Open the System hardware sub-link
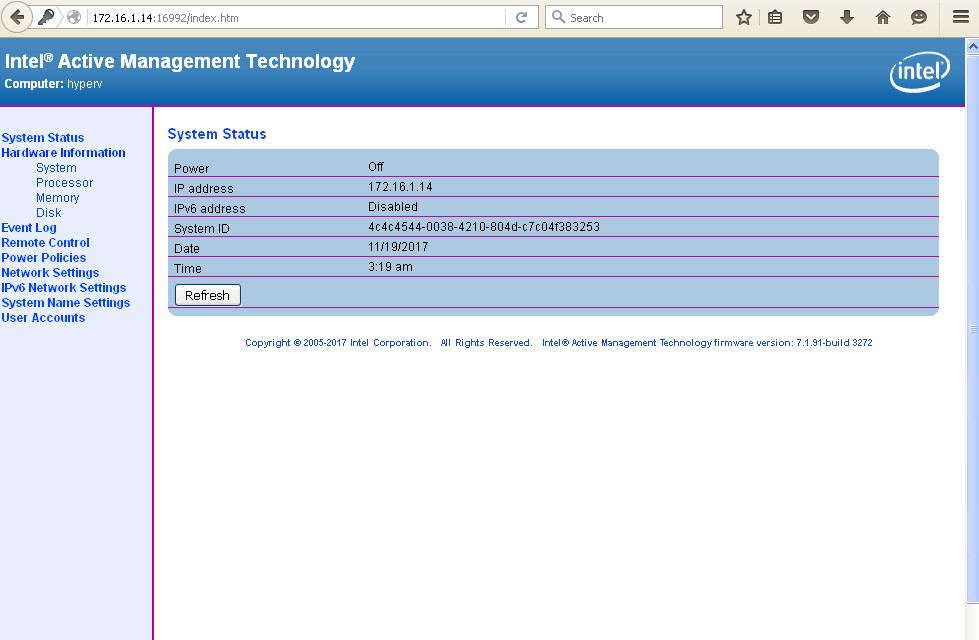 [56, 167]
